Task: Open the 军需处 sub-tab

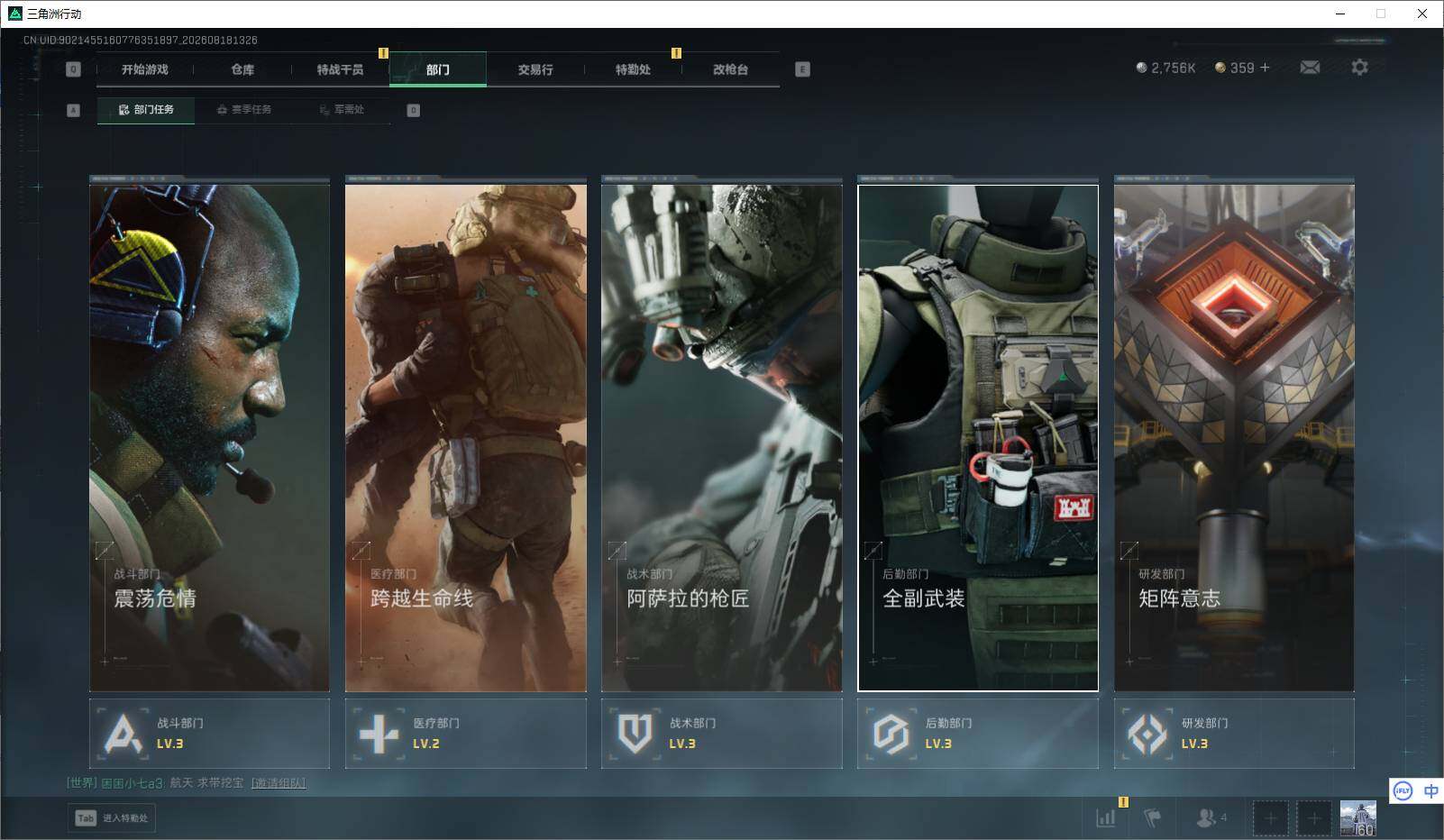Action: [342, 110]
